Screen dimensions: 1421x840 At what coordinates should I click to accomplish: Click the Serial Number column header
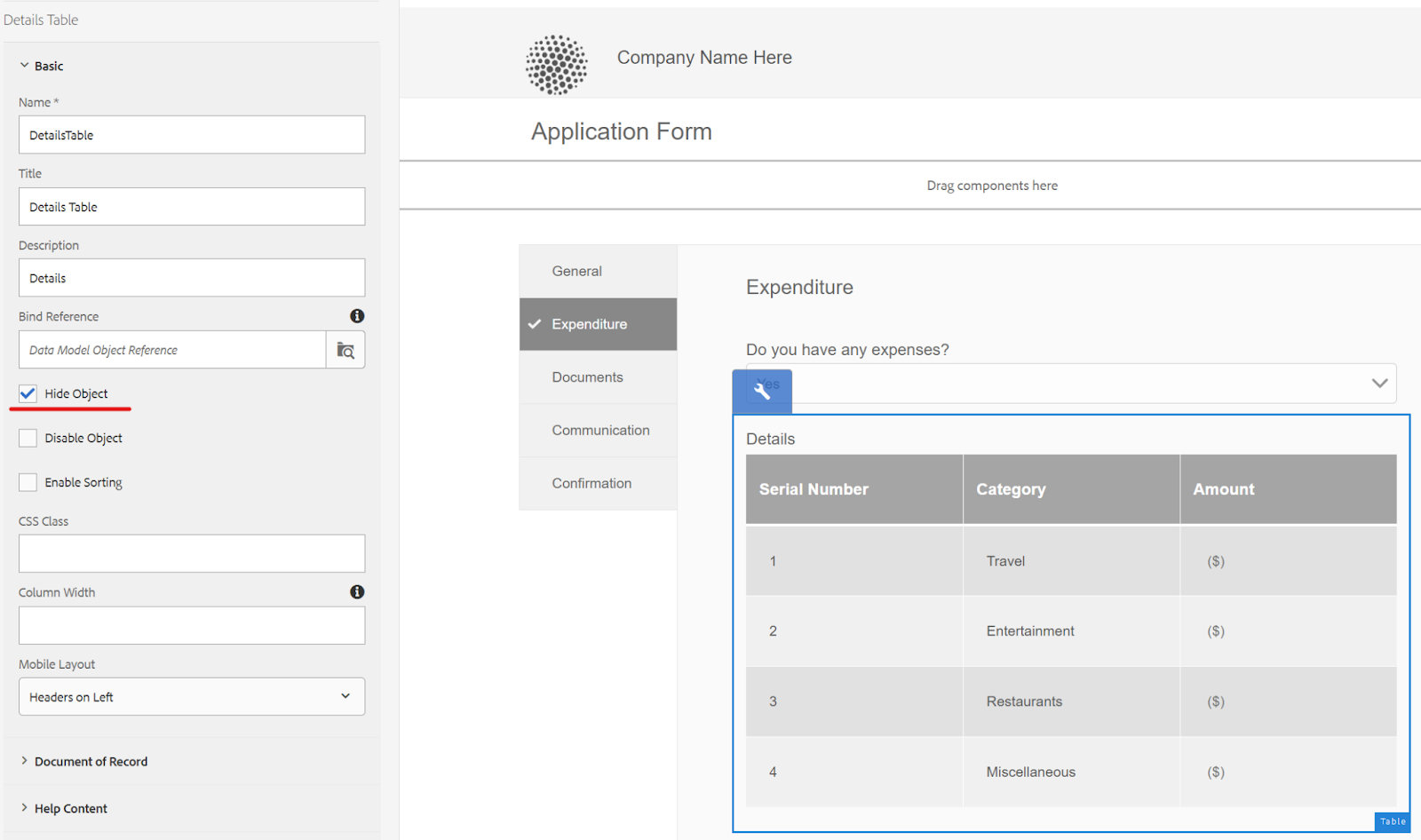854,489
